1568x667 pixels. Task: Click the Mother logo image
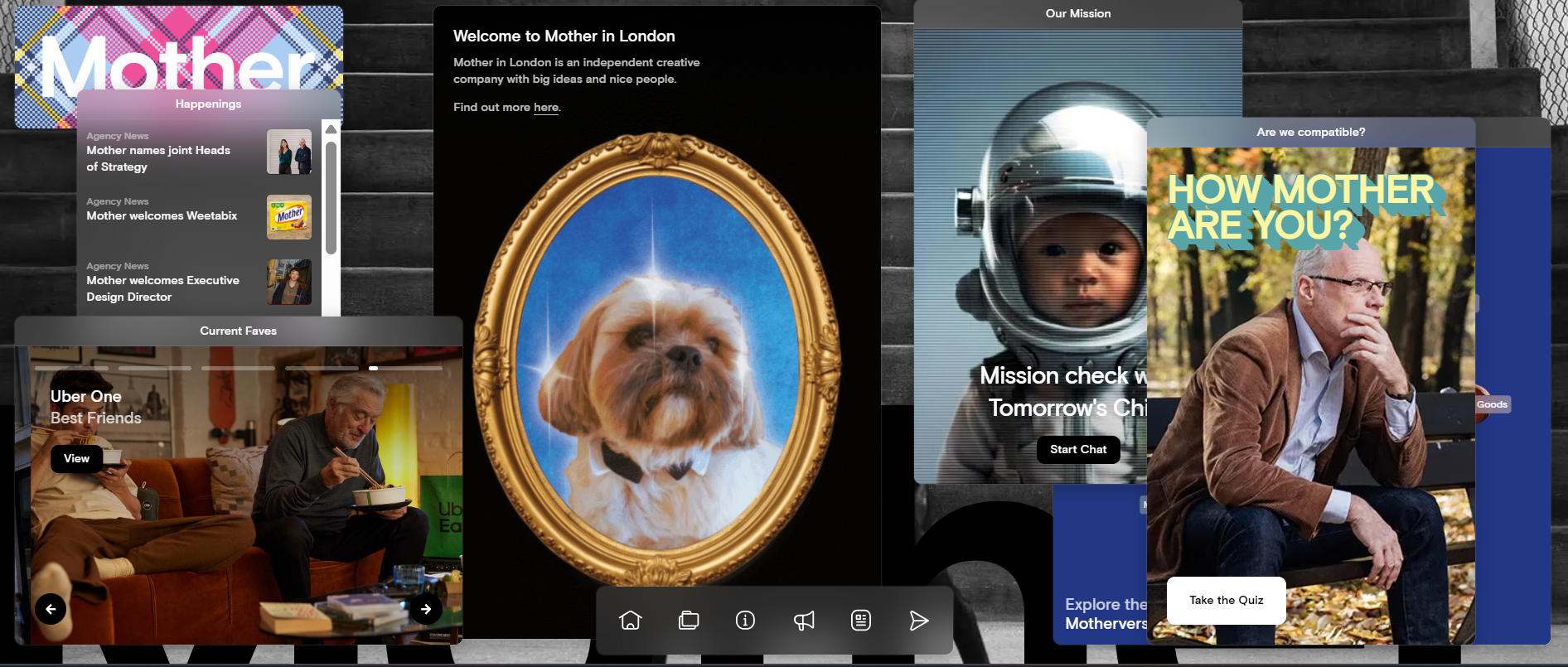(179, 51)
